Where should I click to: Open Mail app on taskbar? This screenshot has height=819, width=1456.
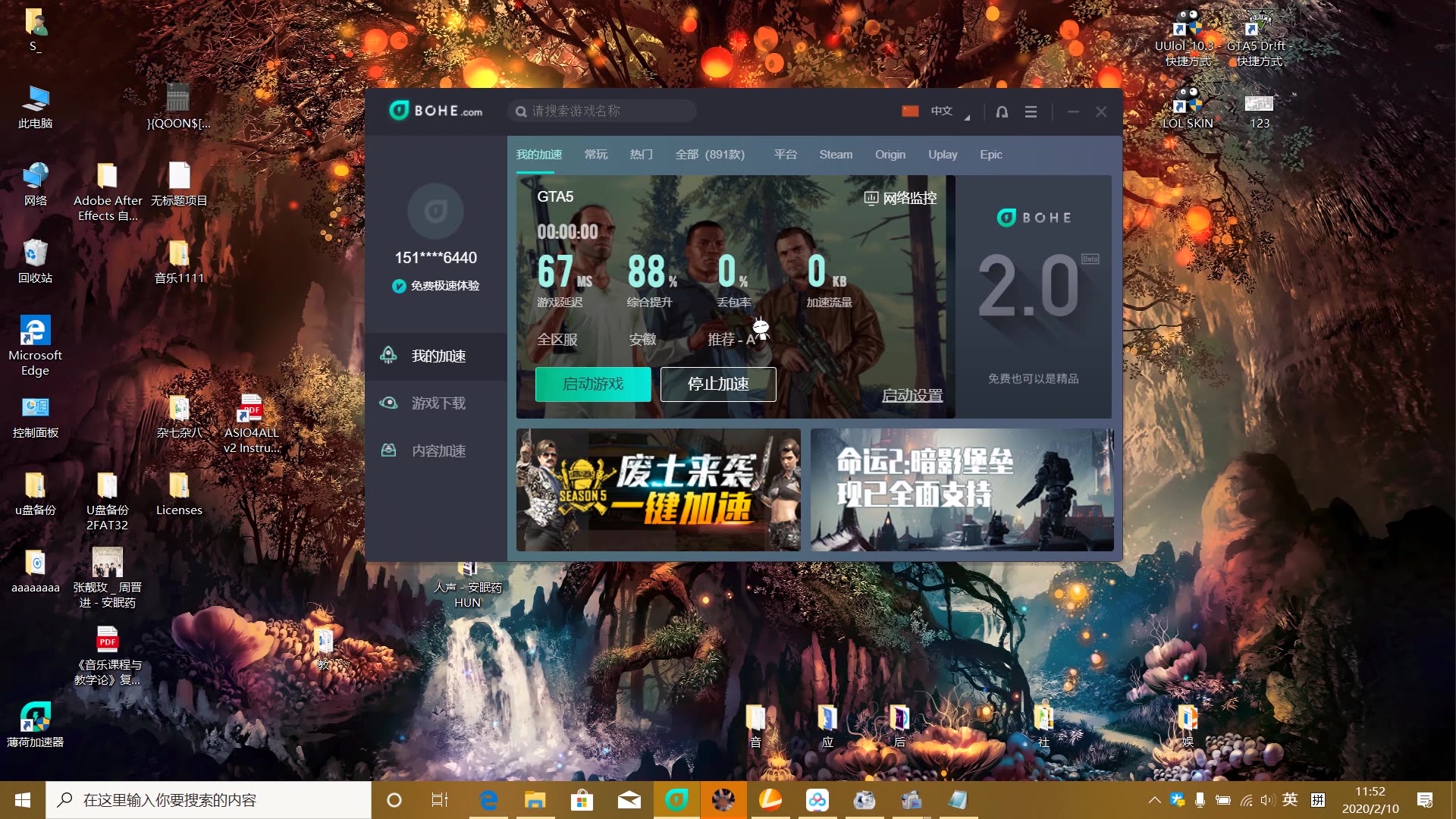[629, 800]
